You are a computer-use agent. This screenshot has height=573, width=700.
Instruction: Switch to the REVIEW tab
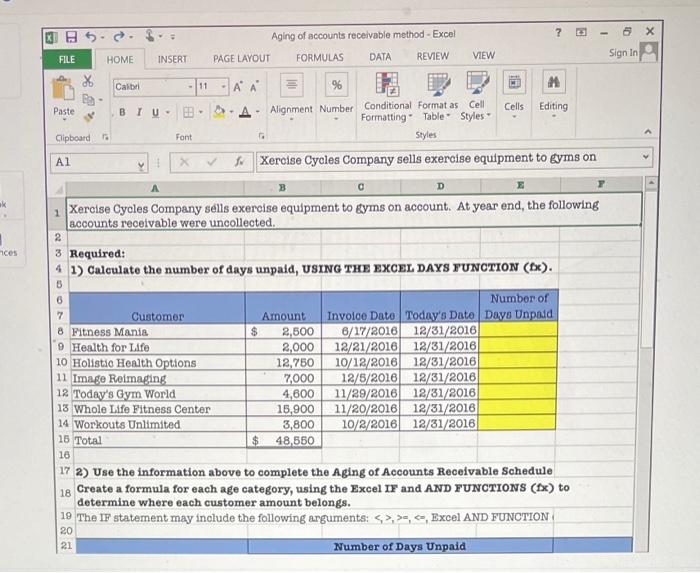coord(433,56)
